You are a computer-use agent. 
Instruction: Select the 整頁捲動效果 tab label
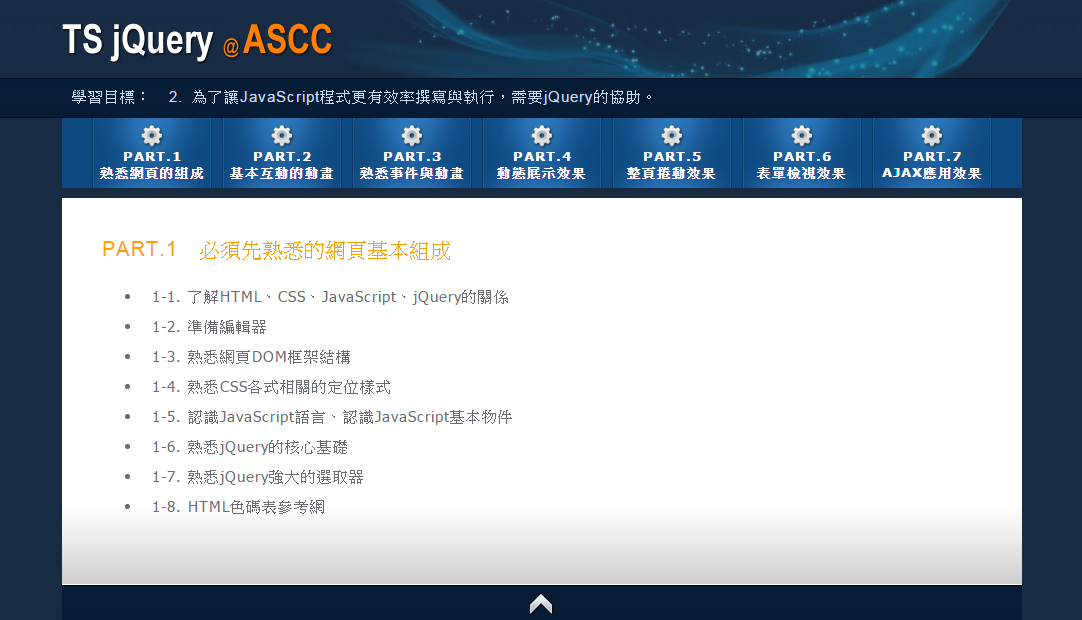tap(672, 174)
